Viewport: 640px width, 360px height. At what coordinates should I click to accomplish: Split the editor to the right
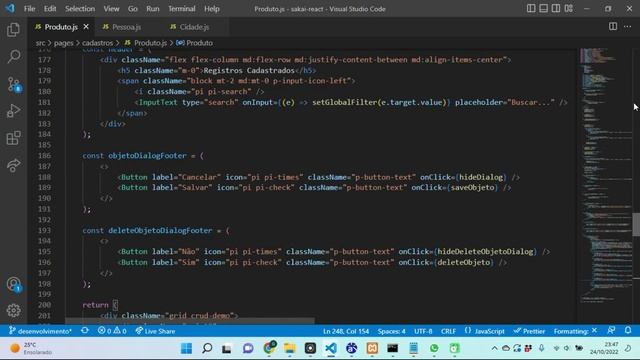coord(613,27)
